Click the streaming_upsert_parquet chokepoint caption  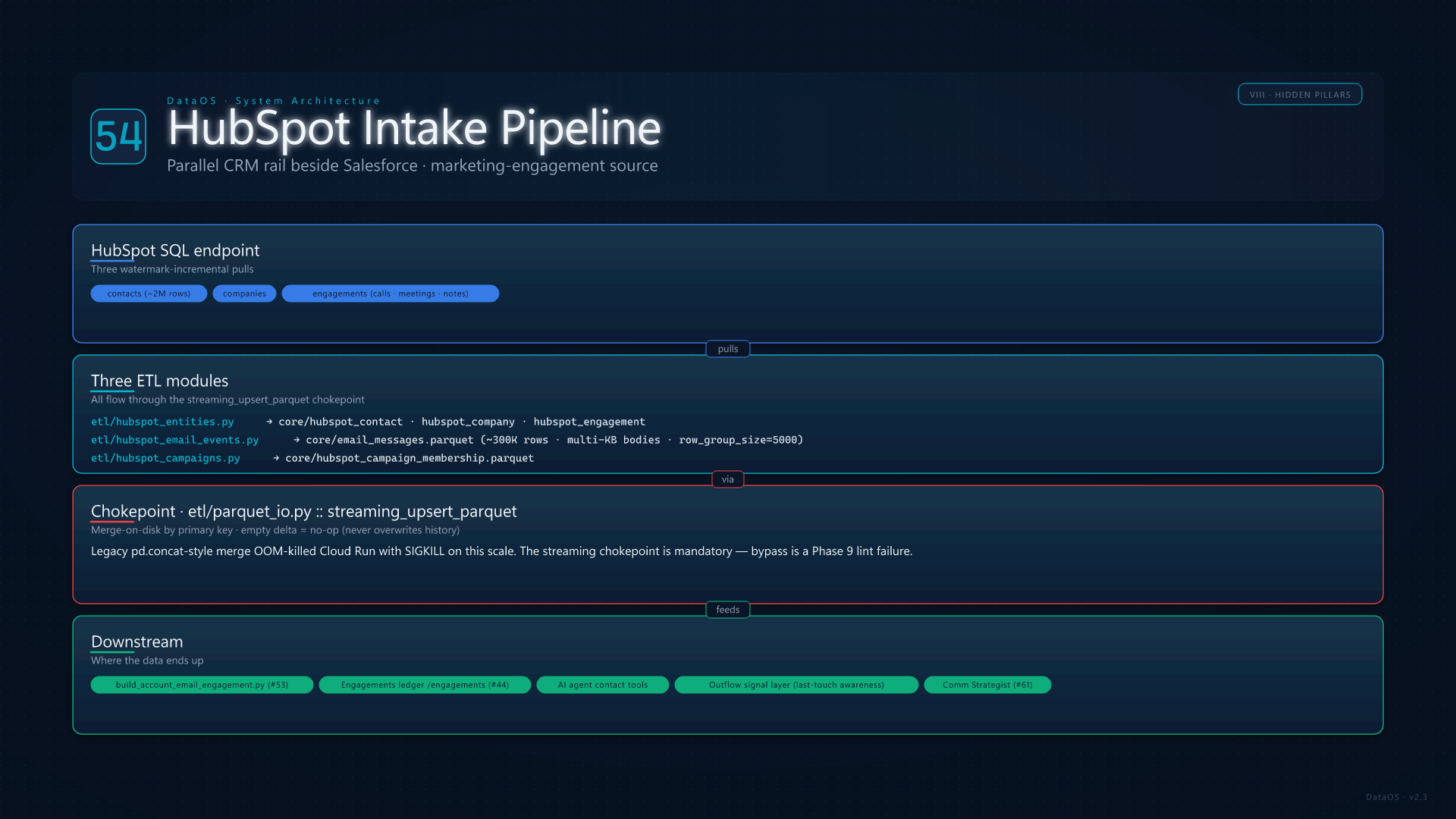coord(227,400)
